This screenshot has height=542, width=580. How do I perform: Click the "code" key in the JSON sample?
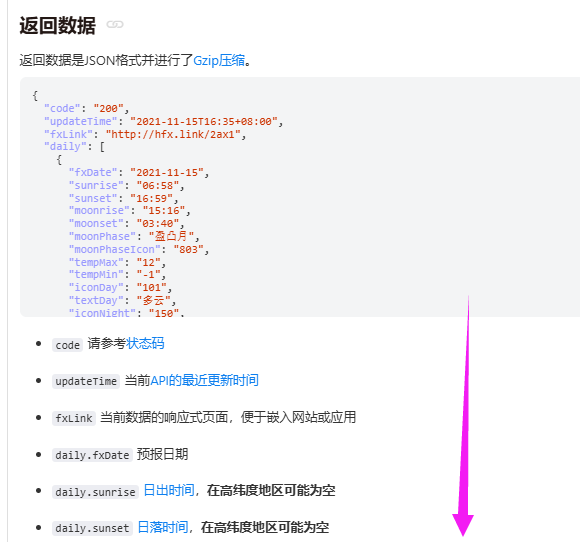point(62,108)
